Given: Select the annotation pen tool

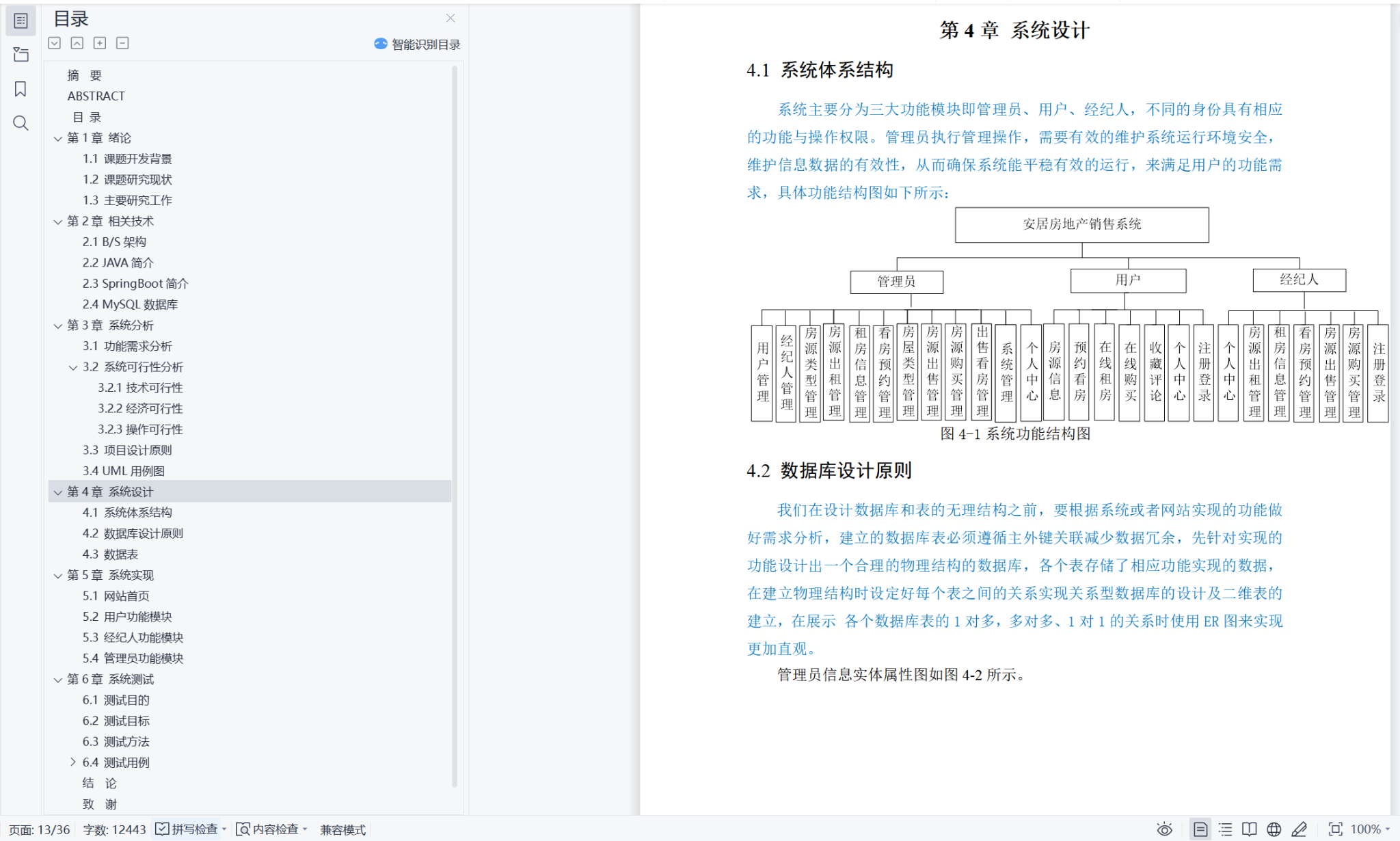Looking at the screenshot, I should 1299,828.
